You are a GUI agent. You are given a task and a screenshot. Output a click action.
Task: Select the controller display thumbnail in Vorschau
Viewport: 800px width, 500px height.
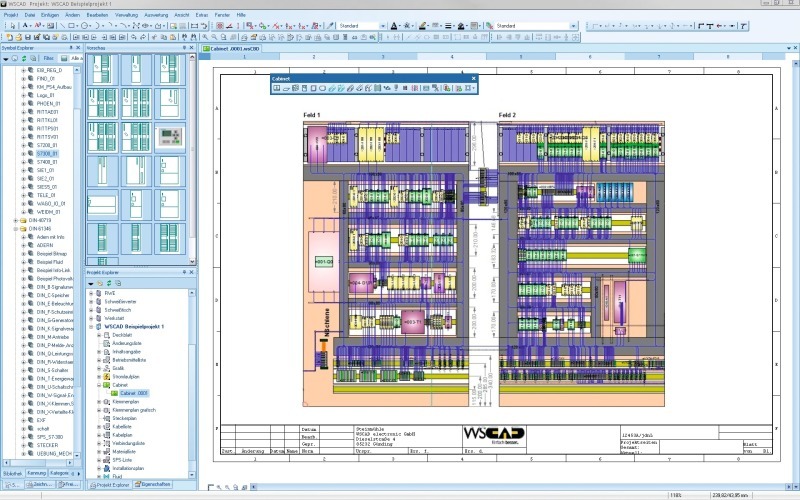click(169, 137)
